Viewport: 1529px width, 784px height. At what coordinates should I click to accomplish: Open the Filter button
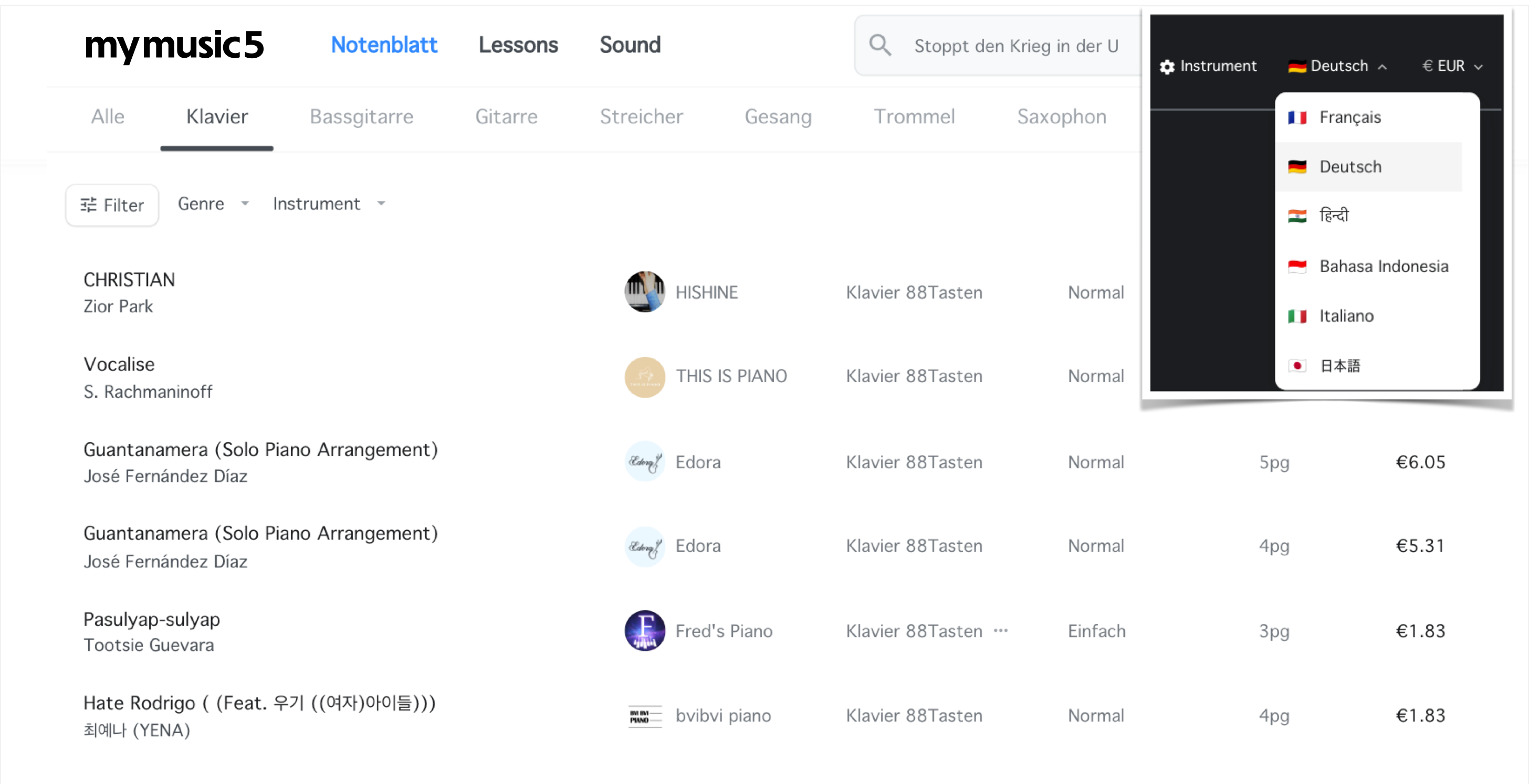[x=112, y=205]
